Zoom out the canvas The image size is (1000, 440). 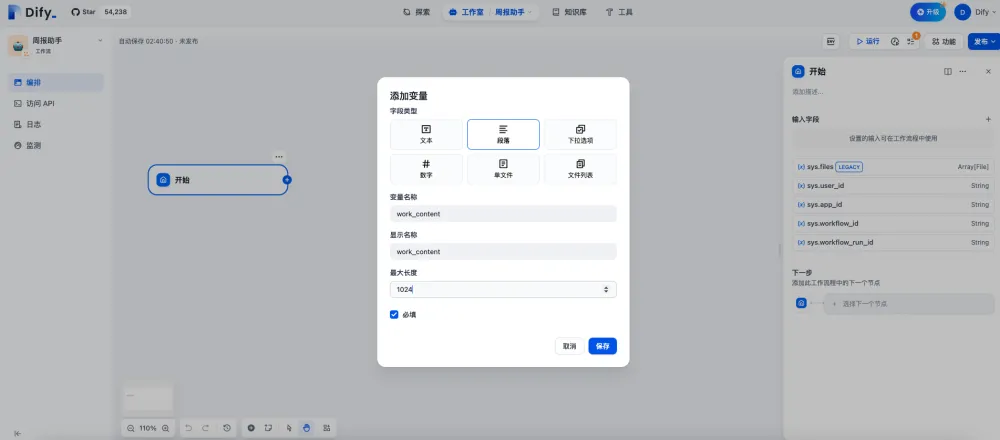pos(131,428)
